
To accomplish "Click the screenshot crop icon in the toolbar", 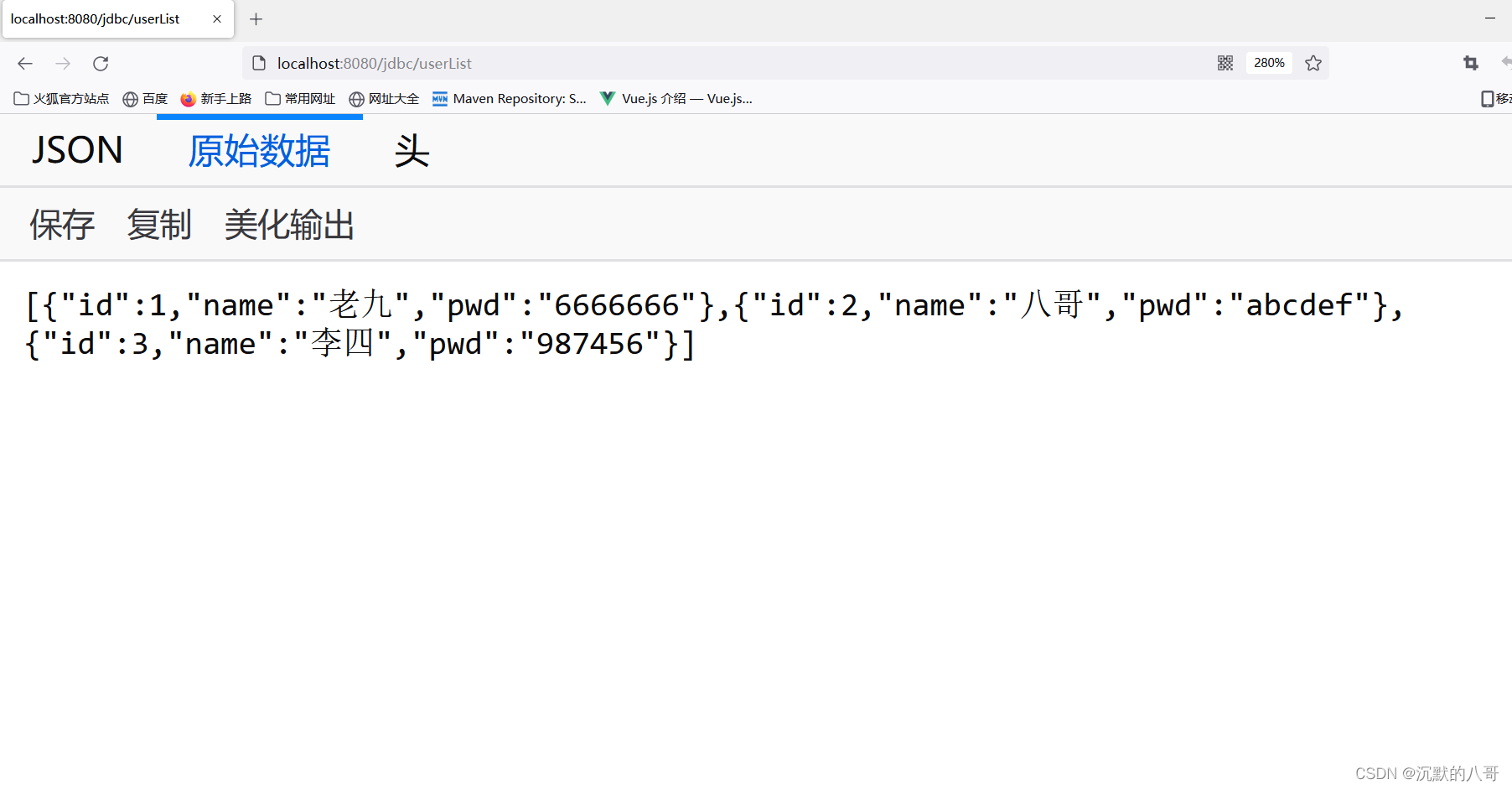I will pos(1471,63).
